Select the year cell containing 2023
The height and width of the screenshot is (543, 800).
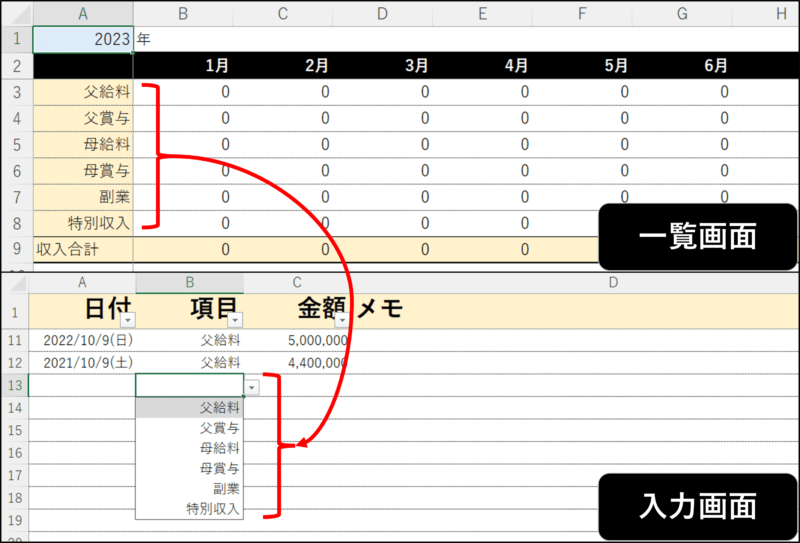pos(83,39)
